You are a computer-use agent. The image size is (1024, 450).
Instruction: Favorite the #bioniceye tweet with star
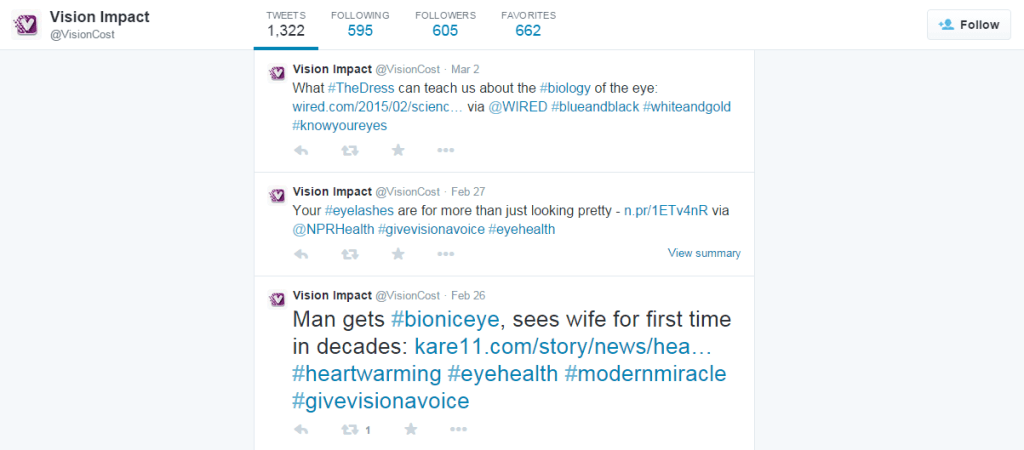pos(411,429)
